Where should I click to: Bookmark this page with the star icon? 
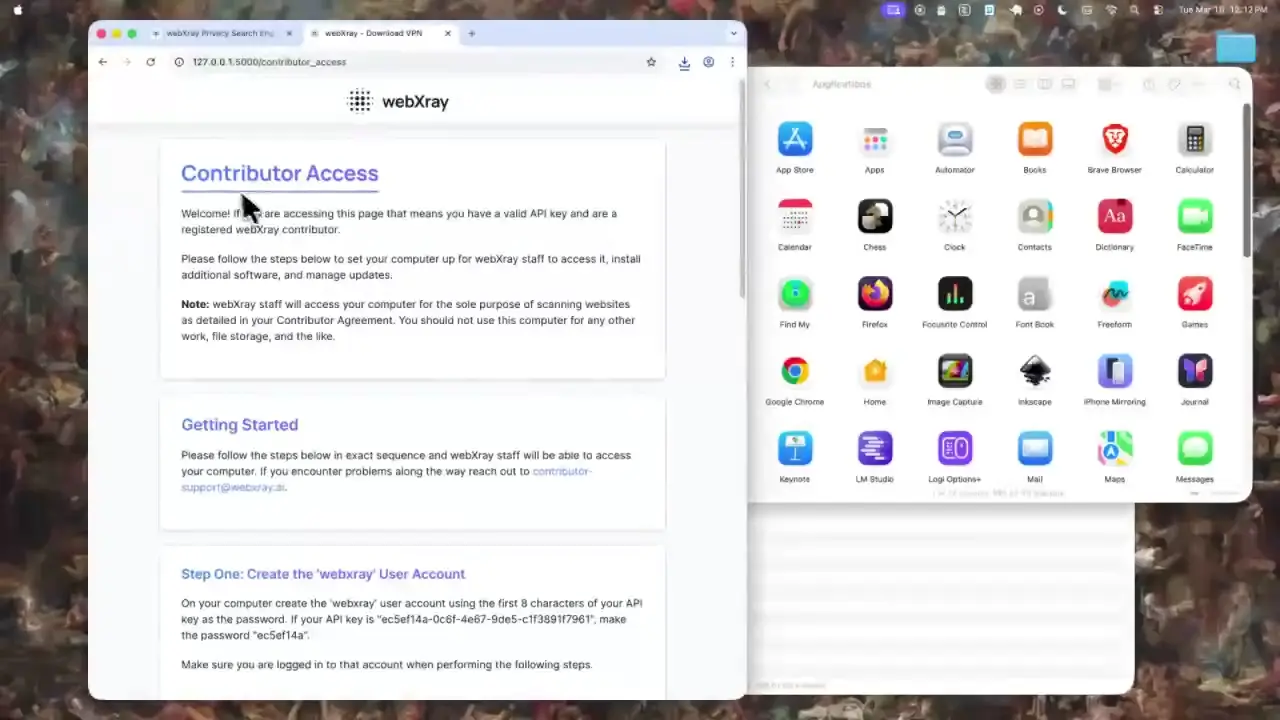click(x=651, y=62)
